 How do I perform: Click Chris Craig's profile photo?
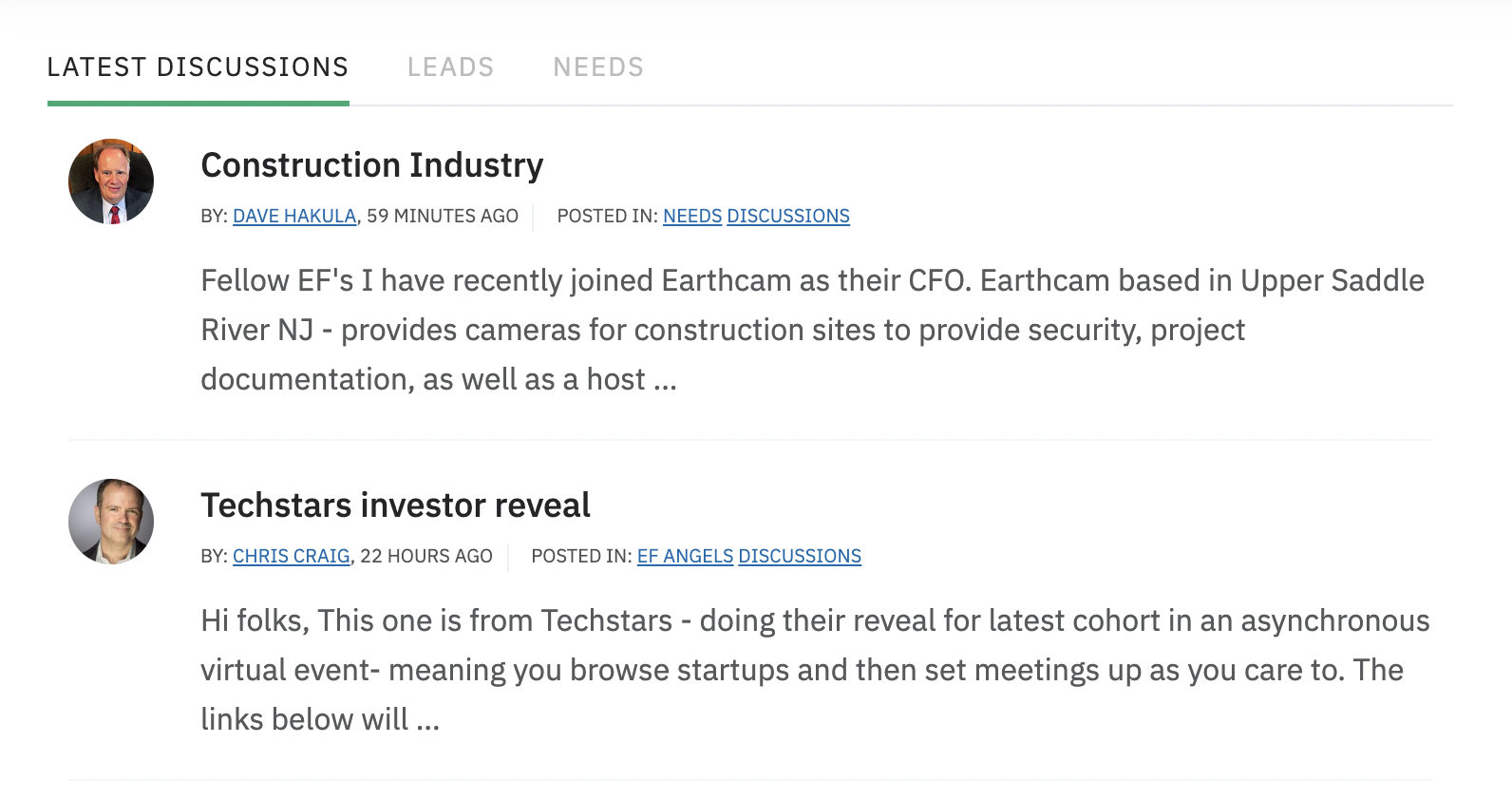click(111, 522)
